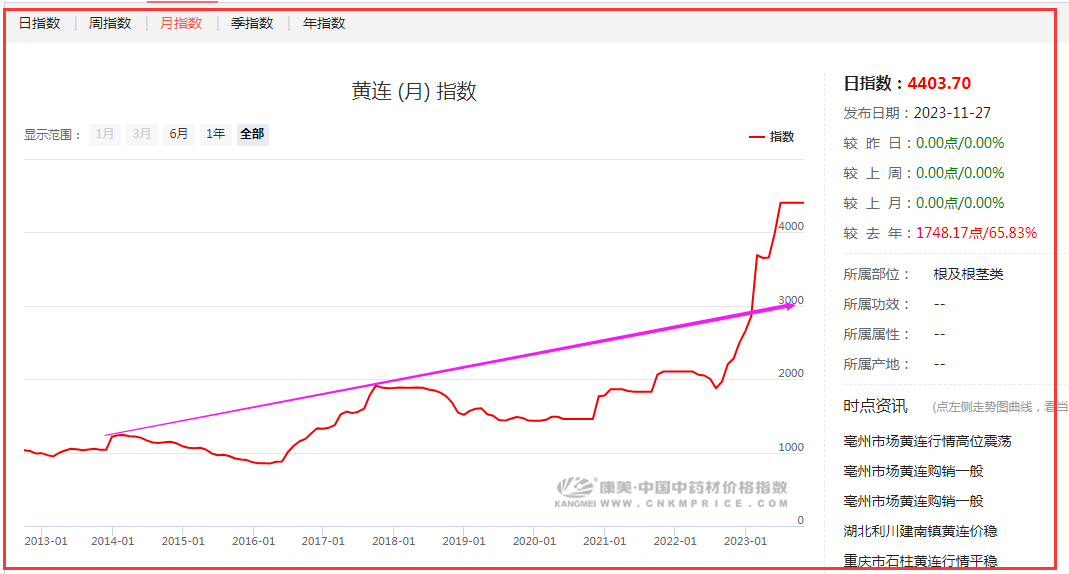Set display range to 1年
The width and height of the screenshot is (1069, 574).
tap(215, 134)
